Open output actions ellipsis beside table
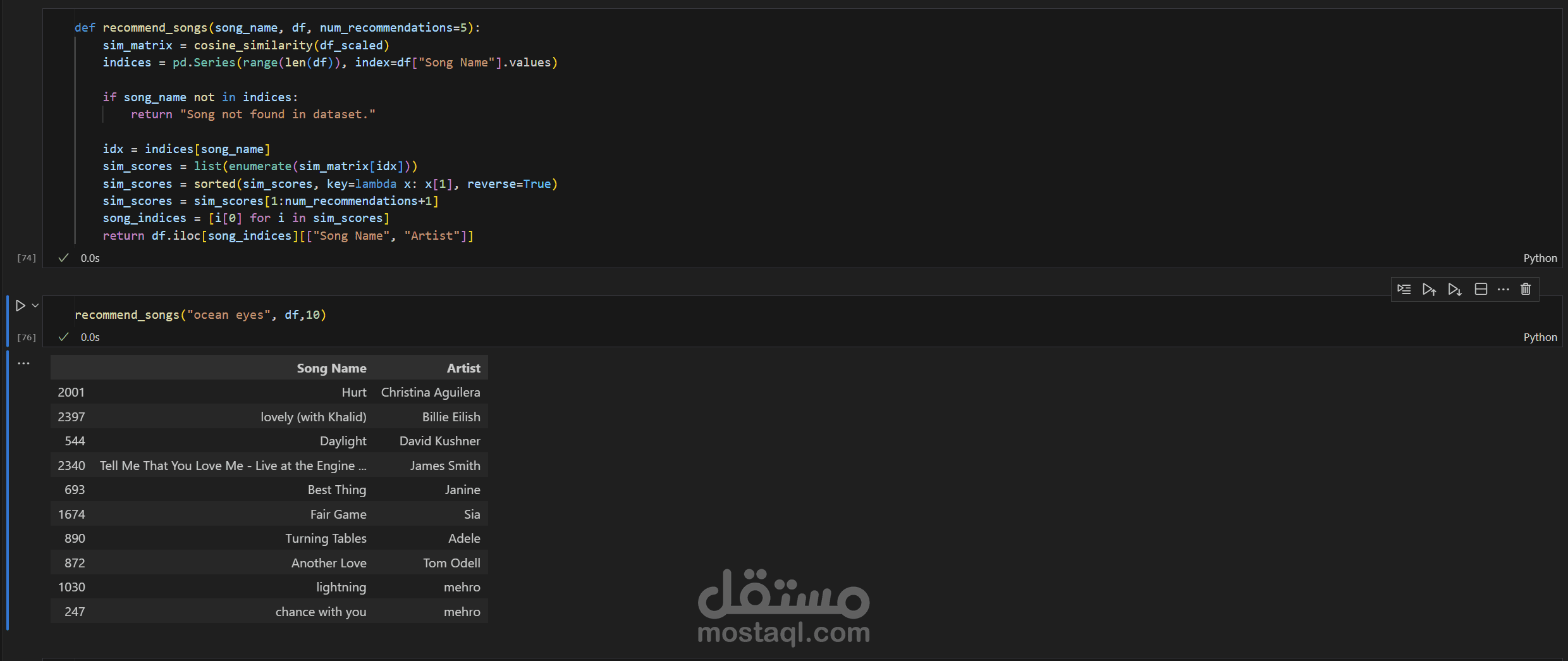The image size is (1568, 661). pyautogui.click(x=23, y=363)
